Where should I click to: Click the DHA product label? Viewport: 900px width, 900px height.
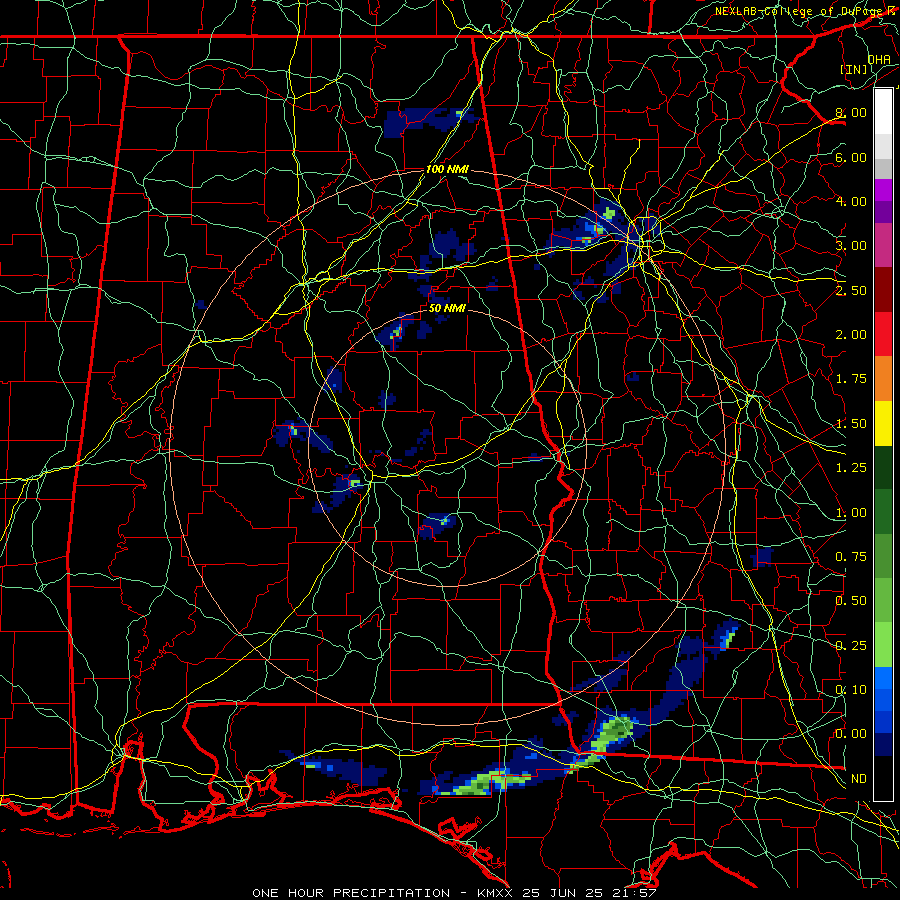(x=879, y=59)
